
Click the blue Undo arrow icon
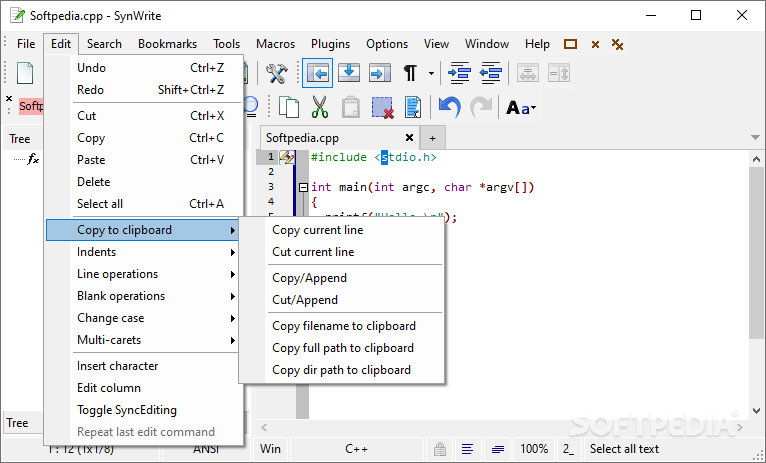[449, 107]
